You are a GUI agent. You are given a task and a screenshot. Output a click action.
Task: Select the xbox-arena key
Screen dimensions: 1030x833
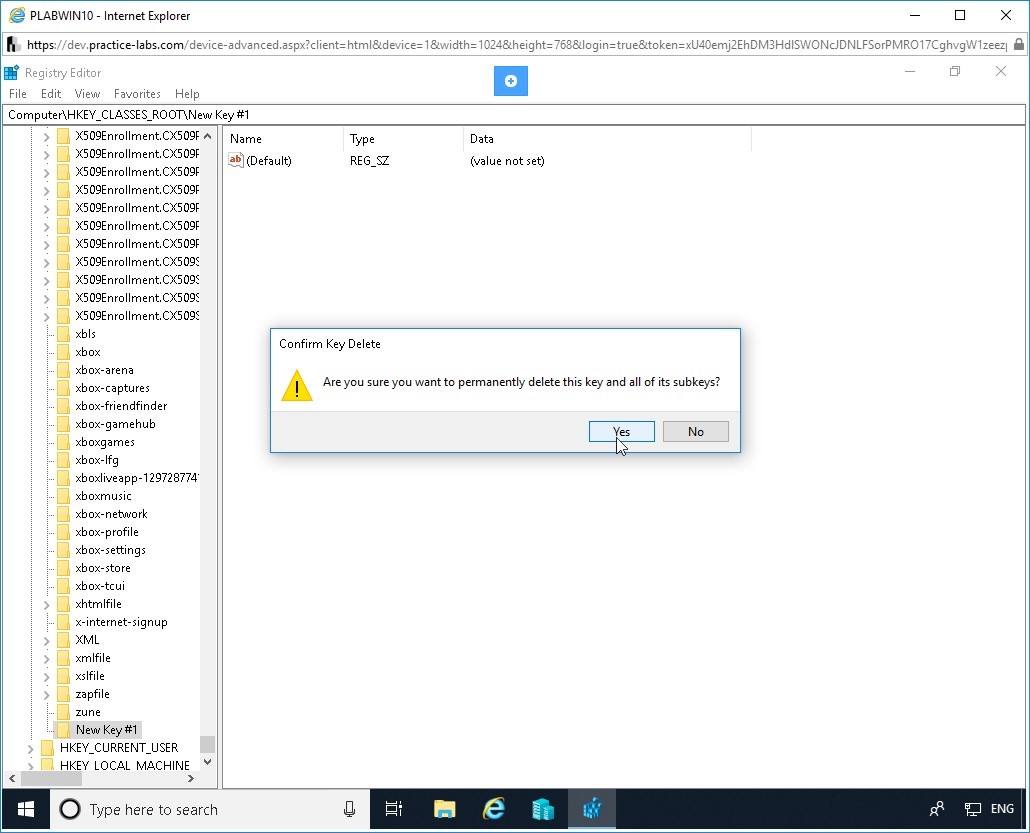(x=104, y=370)
